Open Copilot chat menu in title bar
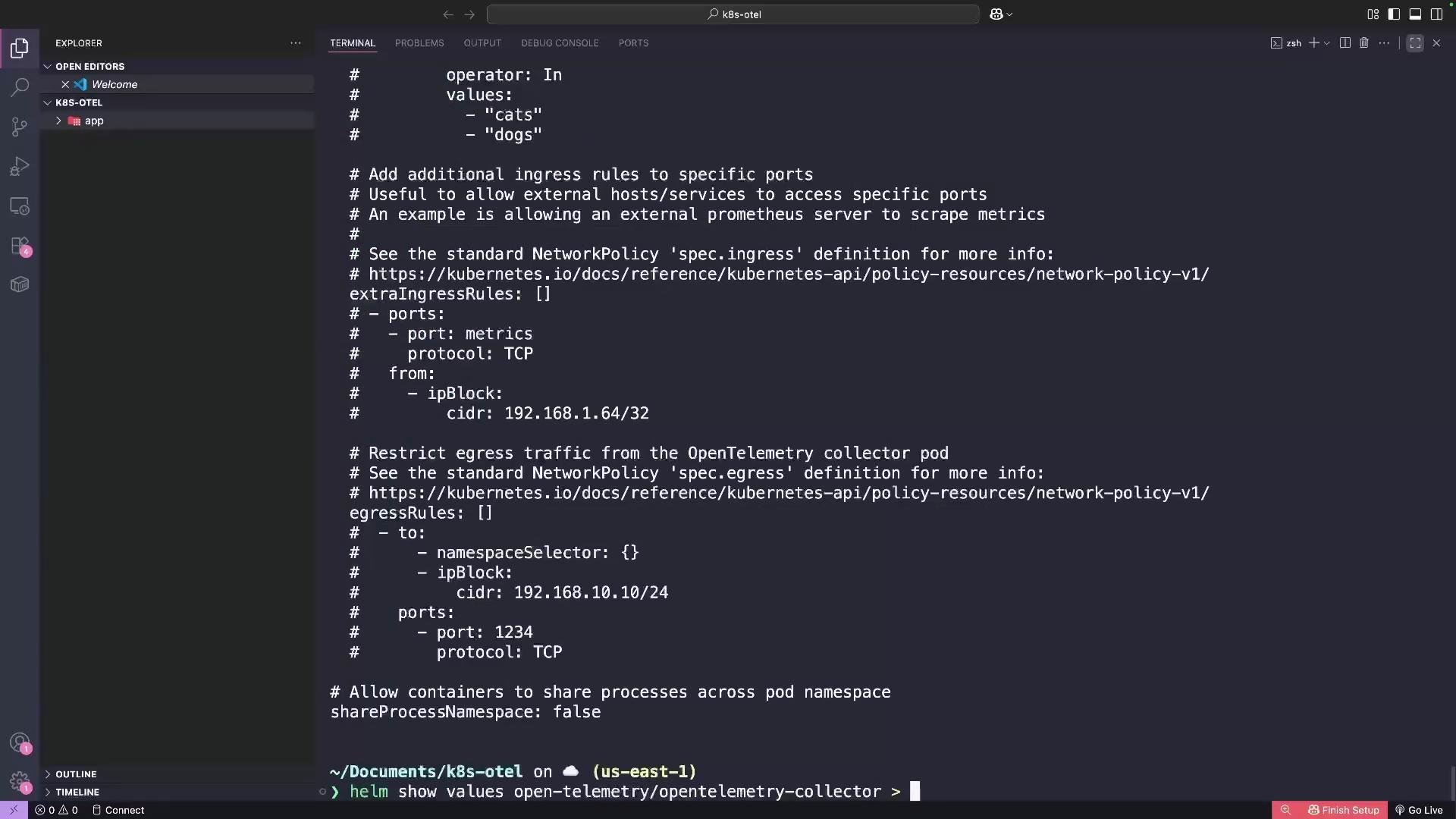Viewport: 1456px width, 819px height. (x=1001, y=14)
